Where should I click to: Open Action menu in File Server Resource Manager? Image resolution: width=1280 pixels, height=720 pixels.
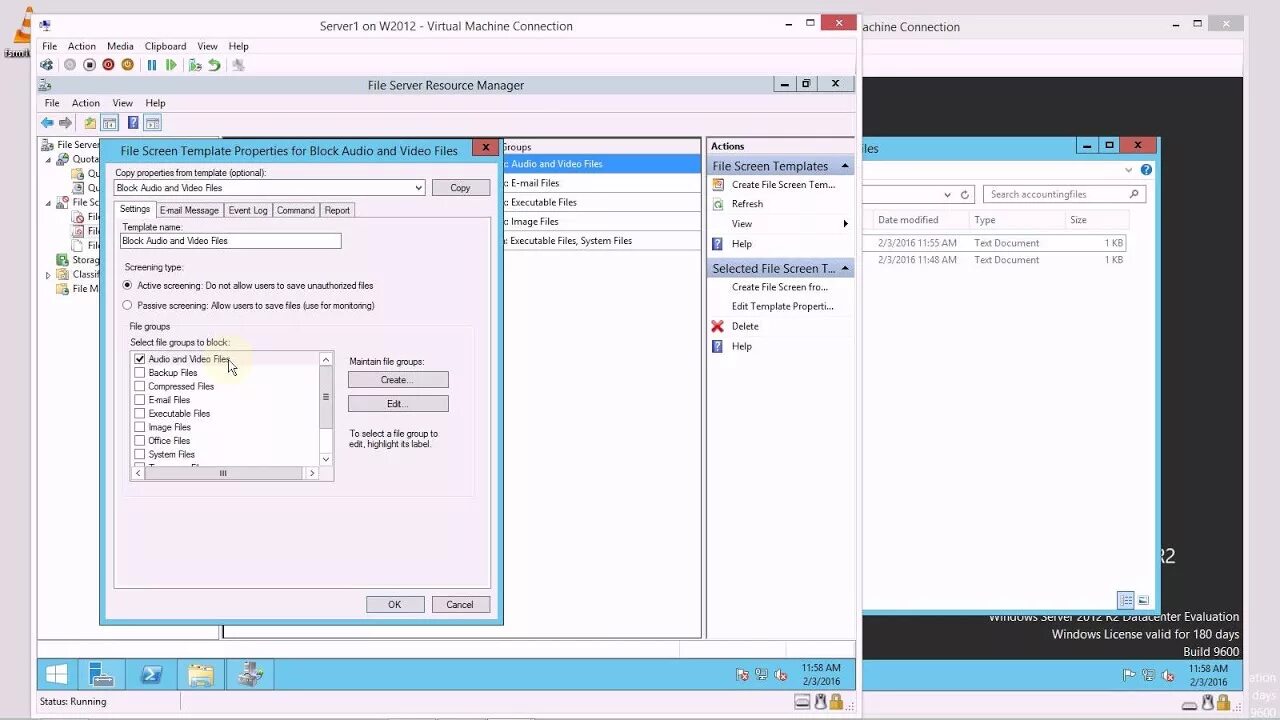tap(86, 103)
